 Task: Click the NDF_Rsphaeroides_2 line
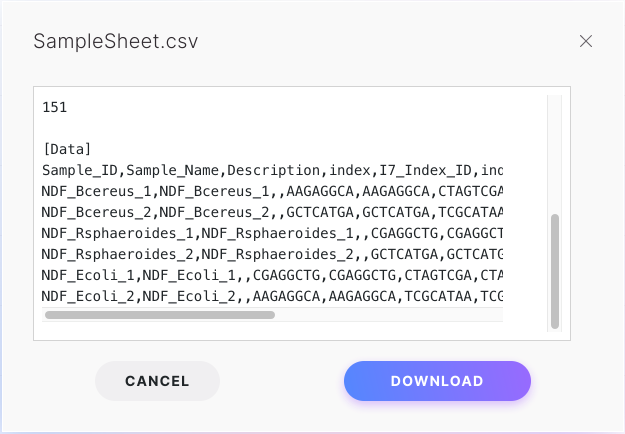tap(270, 254)
